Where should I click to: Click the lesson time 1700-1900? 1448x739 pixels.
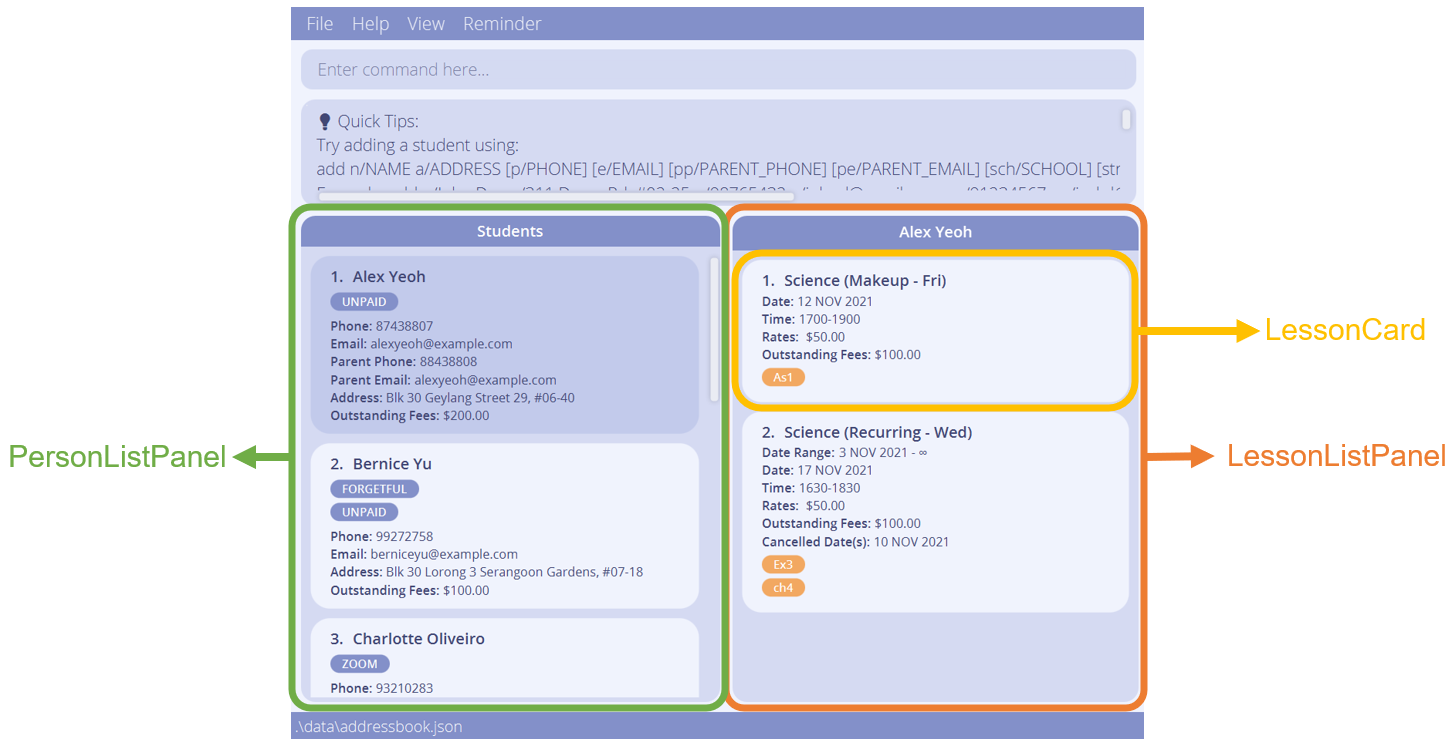tap(829, 320)
